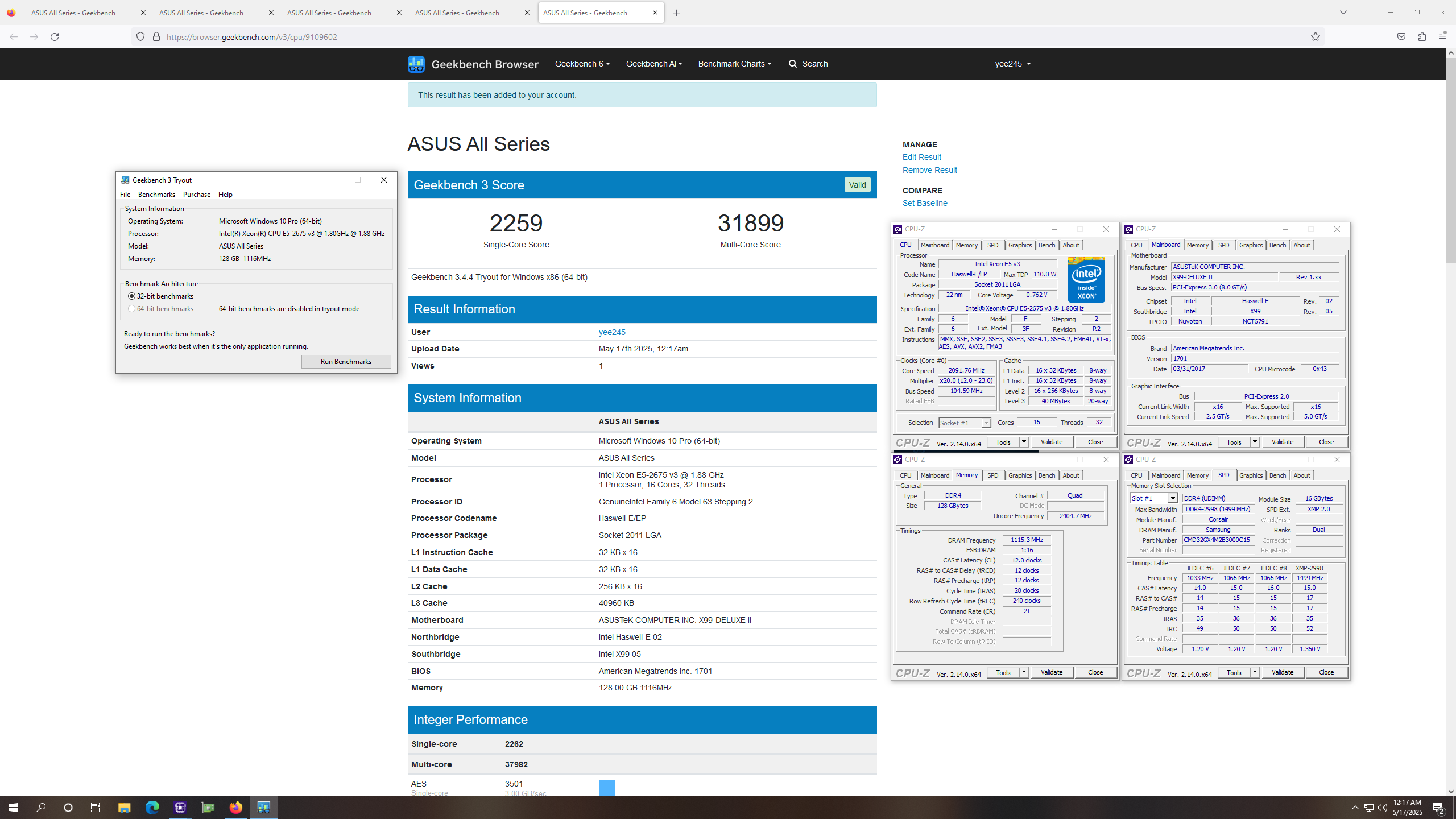Click the site security padlock icon
1456x819 pixels.
(x=156, y=37)
